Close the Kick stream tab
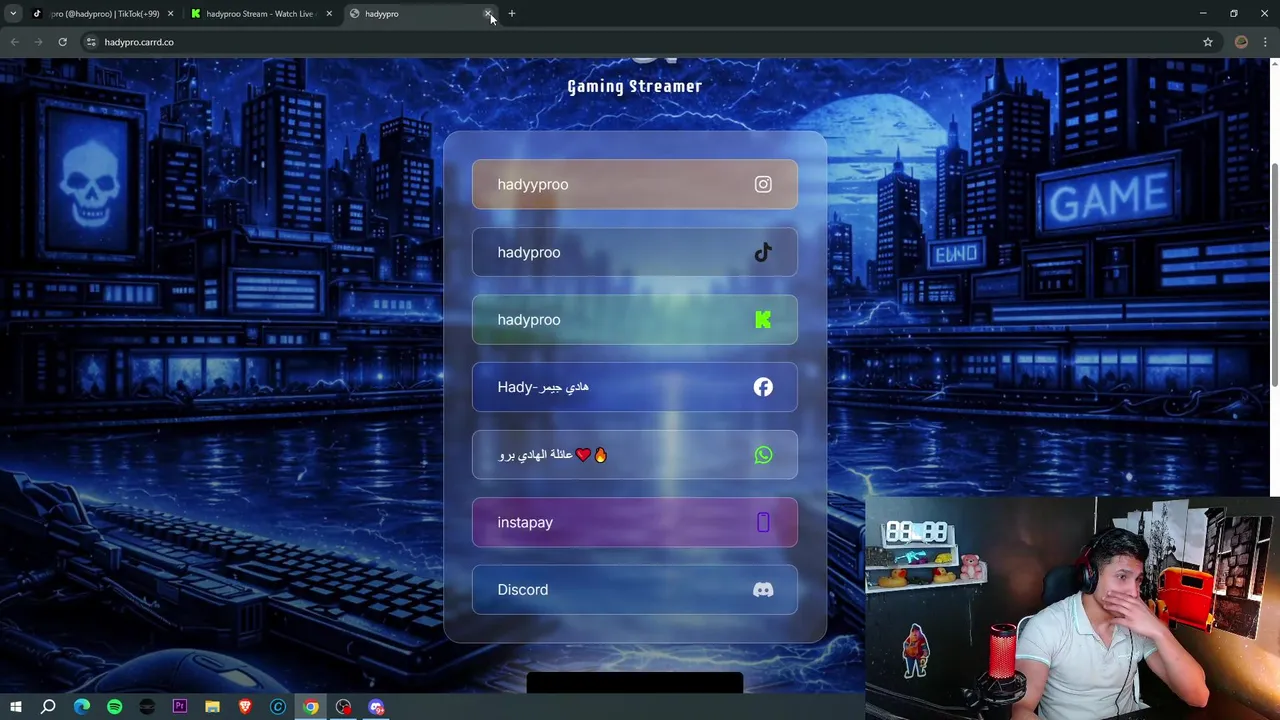Viewport: 1280px width, 720px height. [328, 14]
